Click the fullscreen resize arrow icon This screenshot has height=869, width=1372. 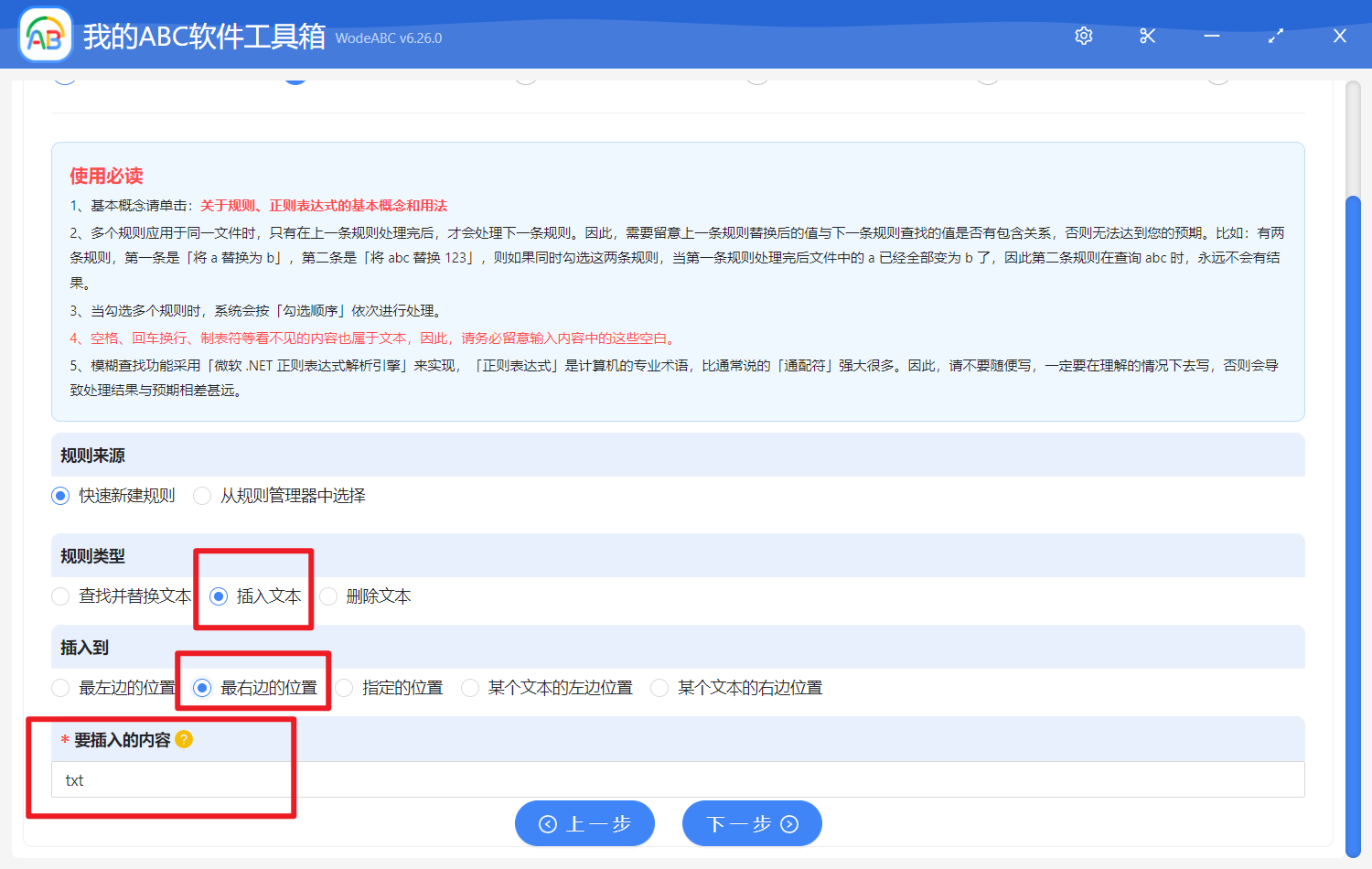tap(1275, 35)
